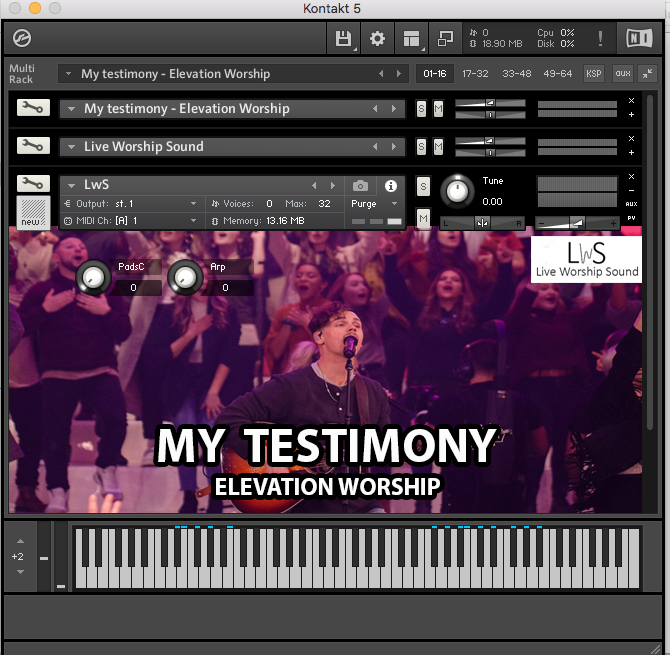Solo the LwS instrument
This screenshot has width=670, height=655.
tap(423, 187)
